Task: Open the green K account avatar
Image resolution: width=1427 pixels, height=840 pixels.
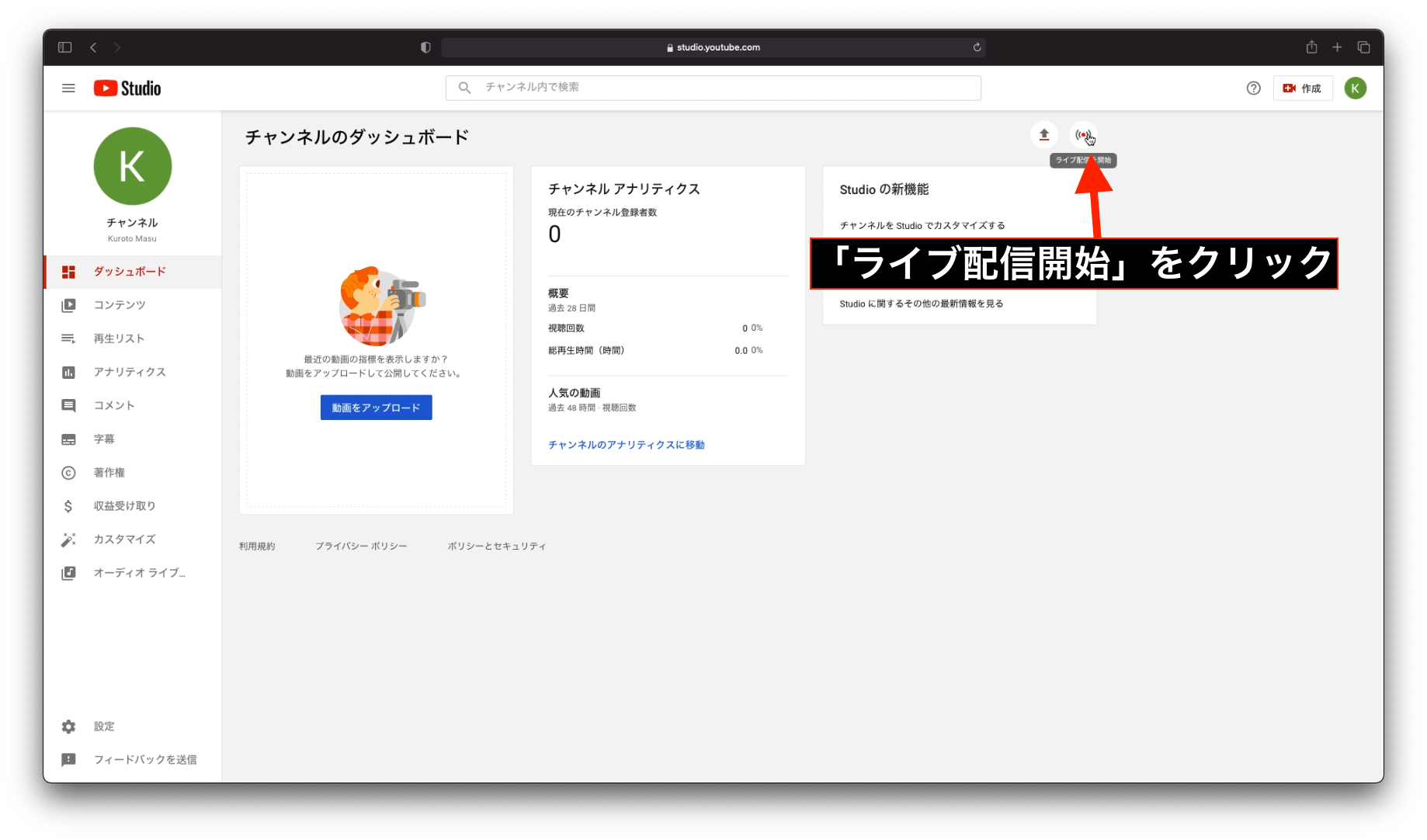Action: (x=1355, y=89)
